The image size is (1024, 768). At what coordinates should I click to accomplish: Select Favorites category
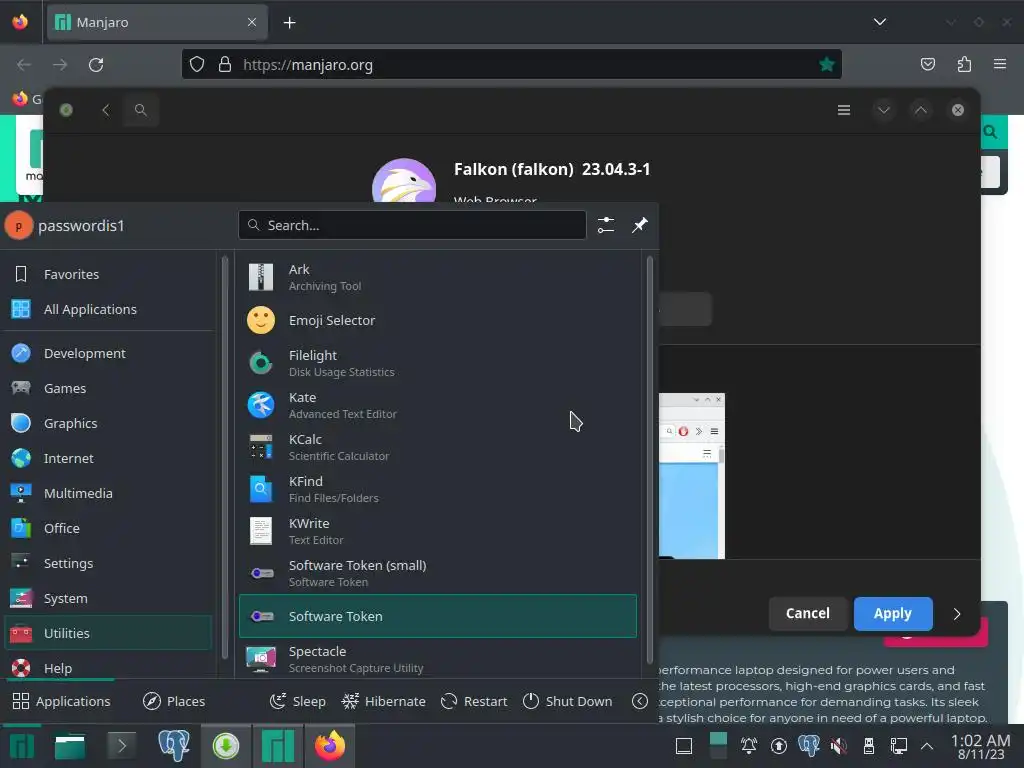point(108,274)
